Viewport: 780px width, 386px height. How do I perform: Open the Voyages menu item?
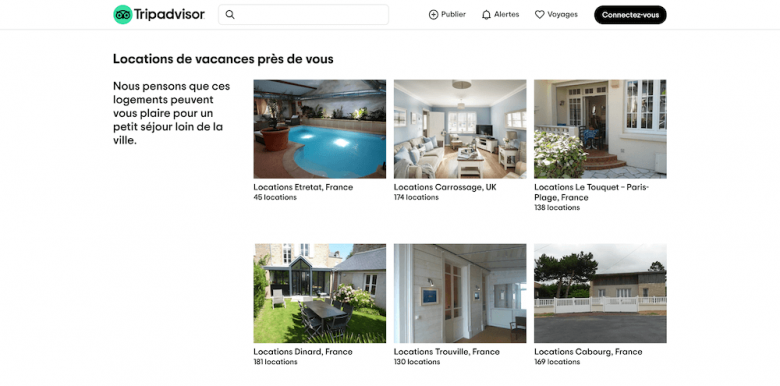pos(556,15)
